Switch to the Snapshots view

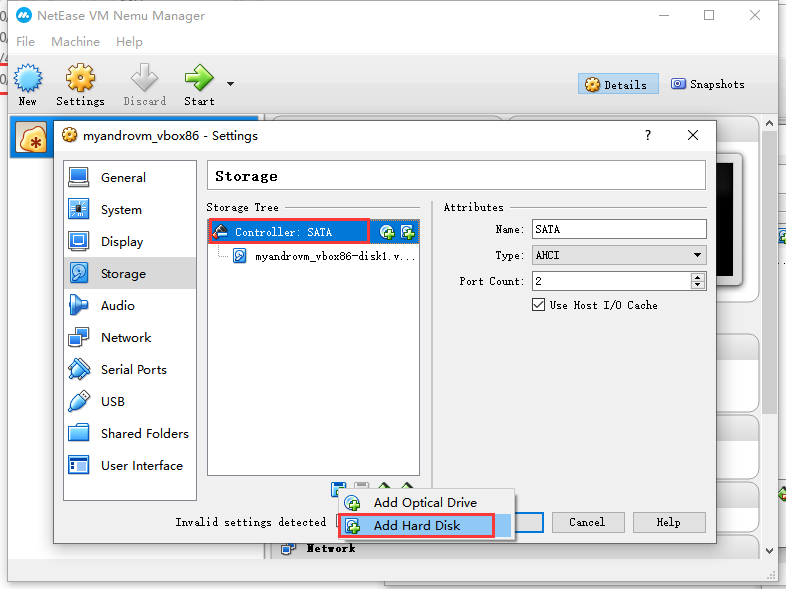point(708,84)
